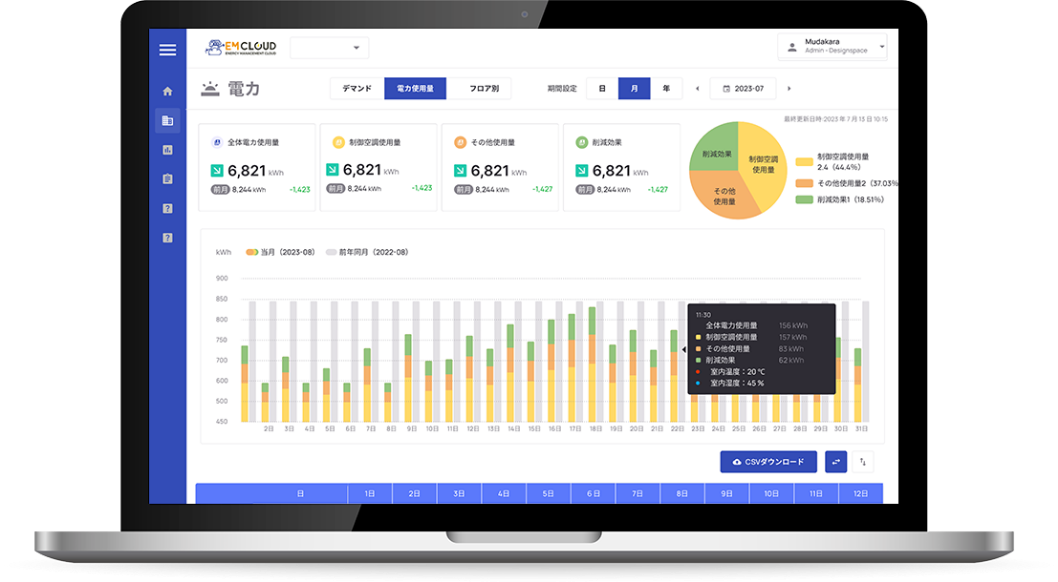Set period to 日 (day)
Screen dimensions: 1058x582
602,88
